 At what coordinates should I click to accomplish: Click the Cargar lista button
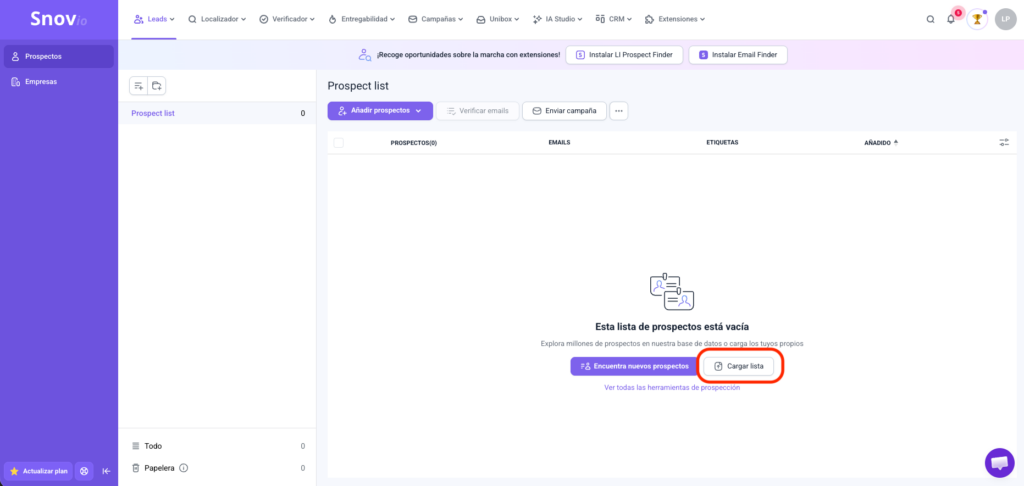739,366
